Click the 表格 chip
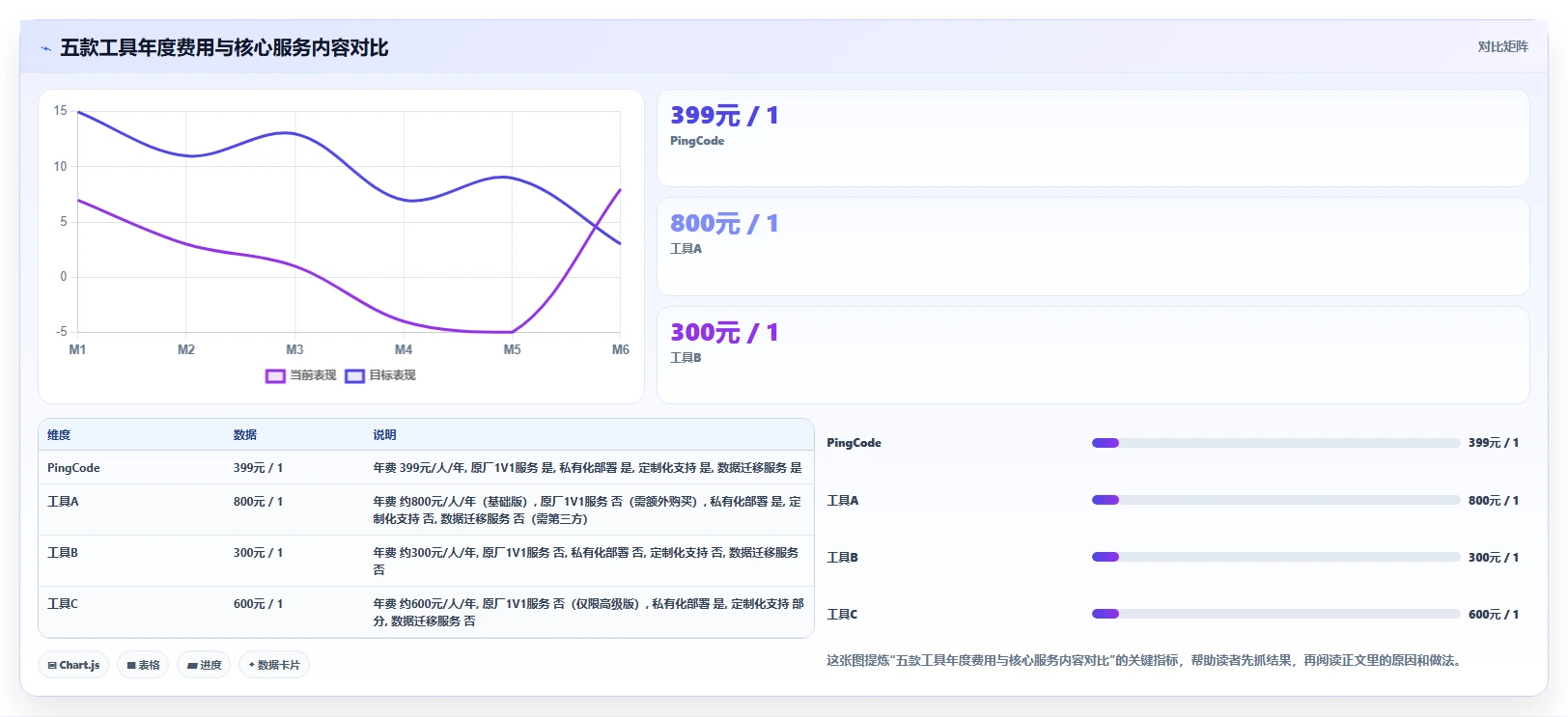Screen dimensions: 1568x717 tap(143, 665)
